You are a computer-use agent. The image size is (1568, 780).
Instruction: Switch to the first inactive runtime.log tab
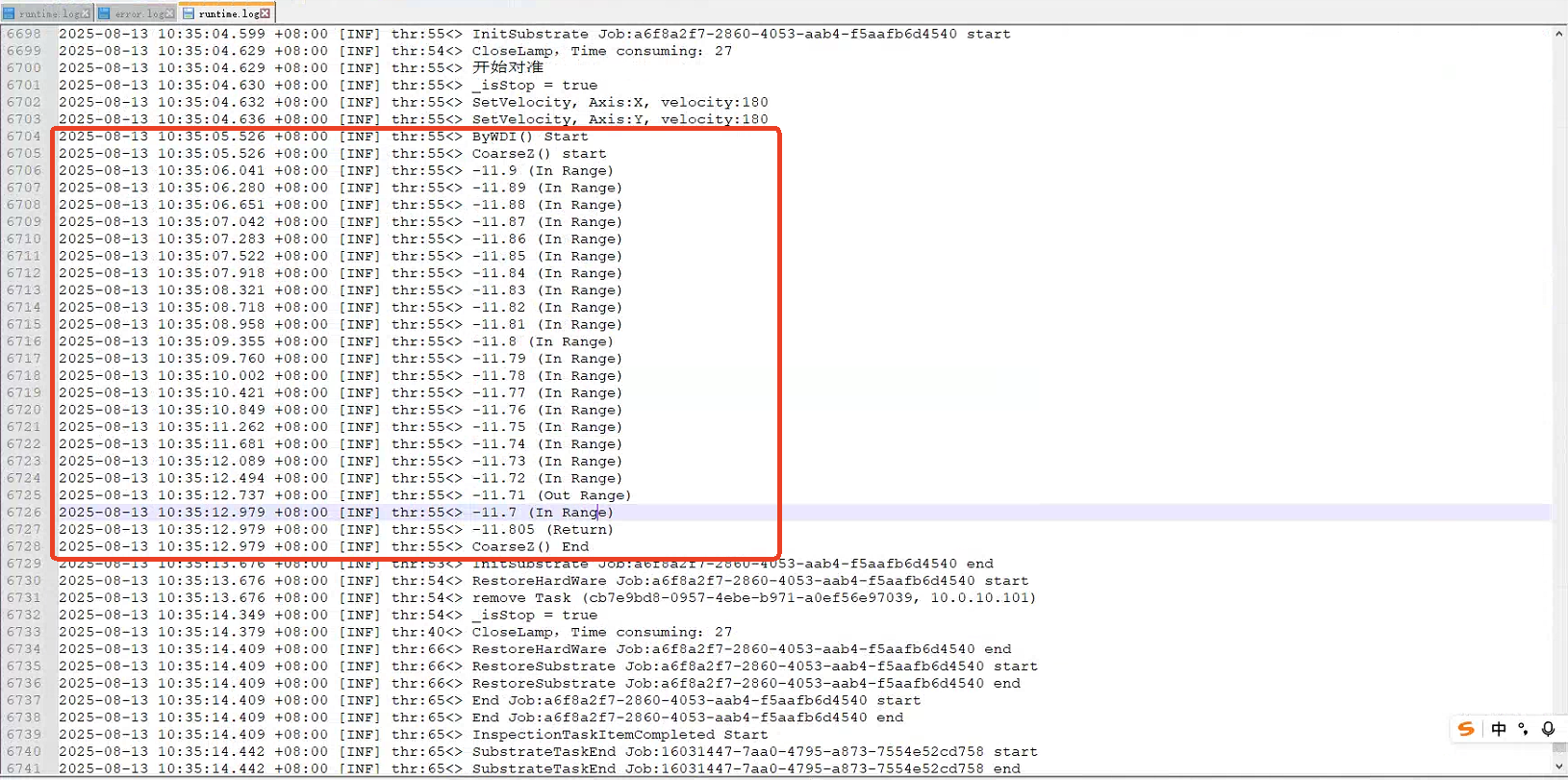point(48,13)
